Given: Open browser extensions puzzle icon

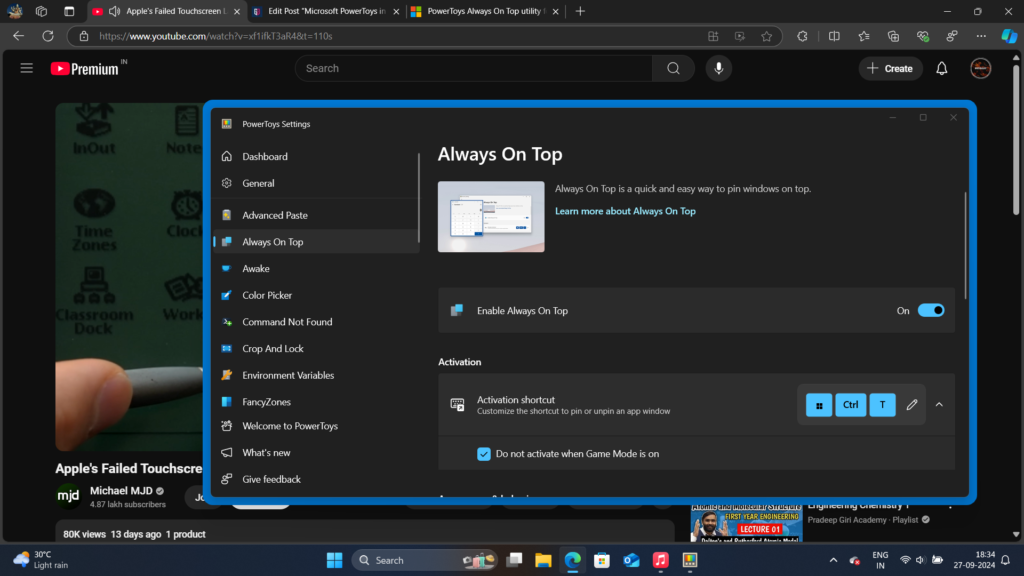Looking at the screenshot, I should (x=802, y=37).
